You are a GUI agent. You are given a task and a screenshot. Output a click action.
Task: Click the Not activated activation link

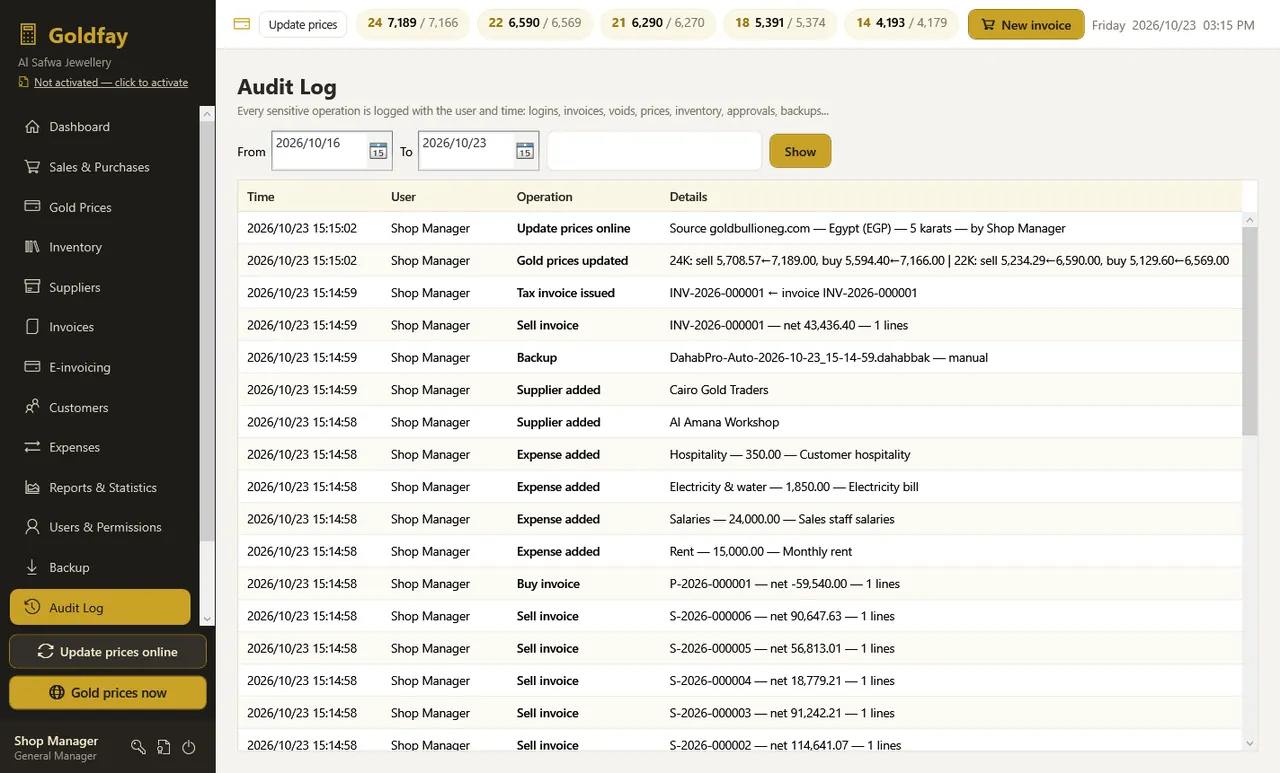111,82
